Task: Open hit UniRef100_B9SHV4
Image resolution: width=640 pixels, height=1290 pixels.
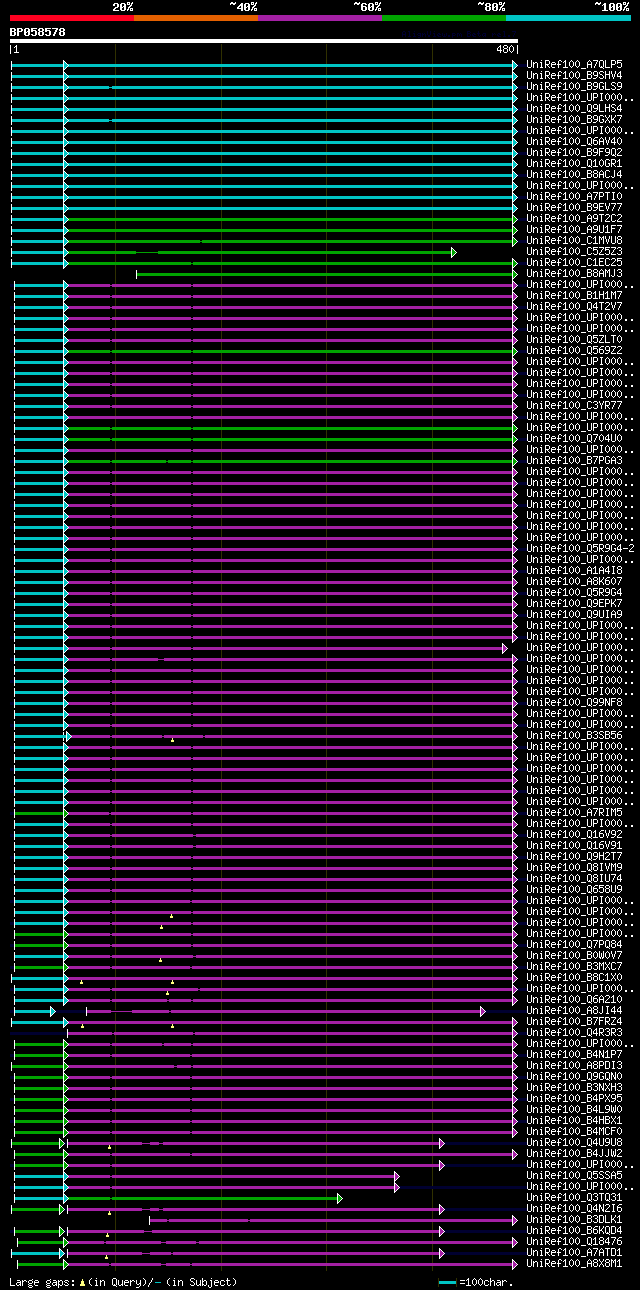Action: (574, 75)
